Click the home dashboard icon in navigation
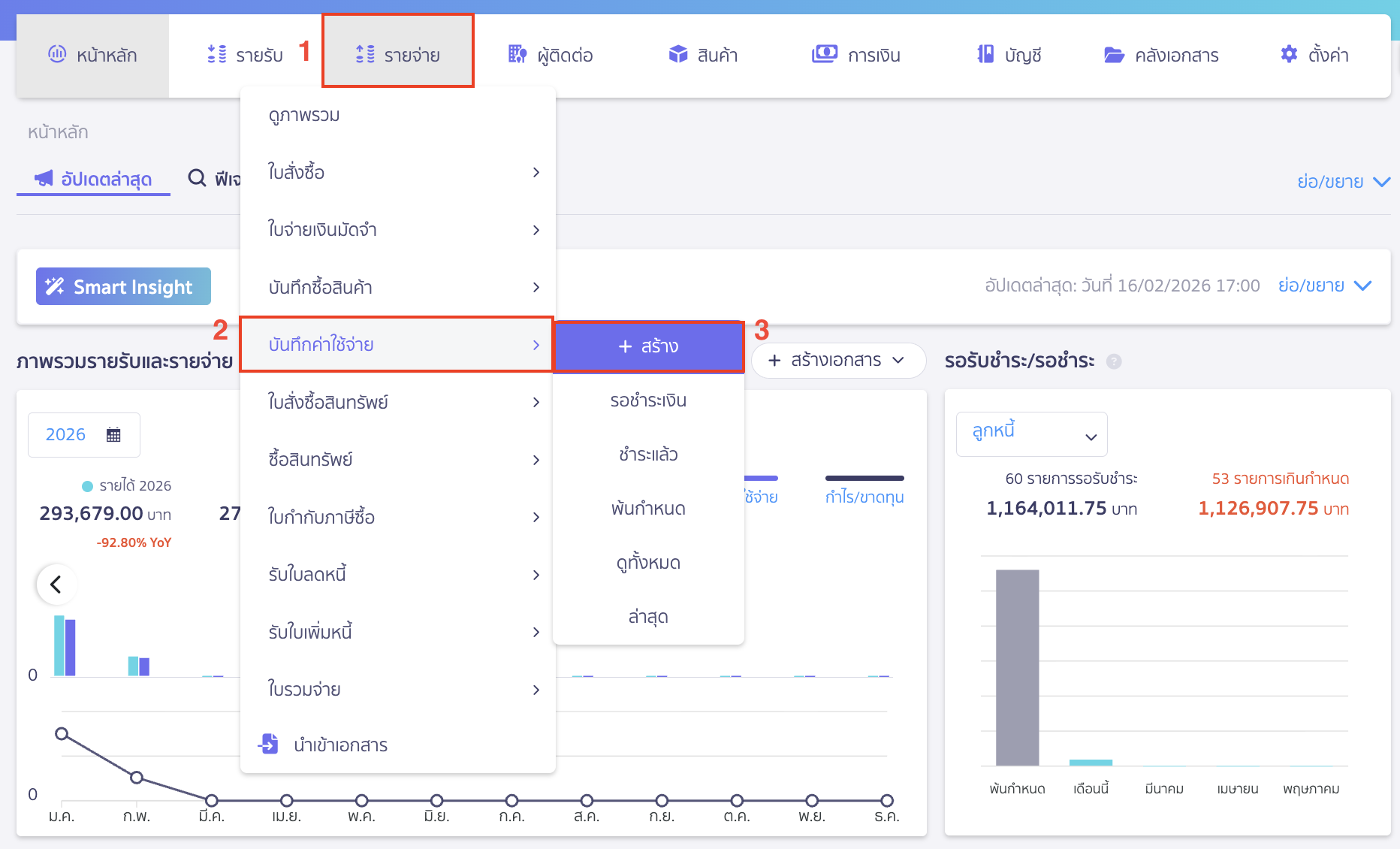This screenshot has width=1400, height=849. pyautogui.click(x=57, y=54)
